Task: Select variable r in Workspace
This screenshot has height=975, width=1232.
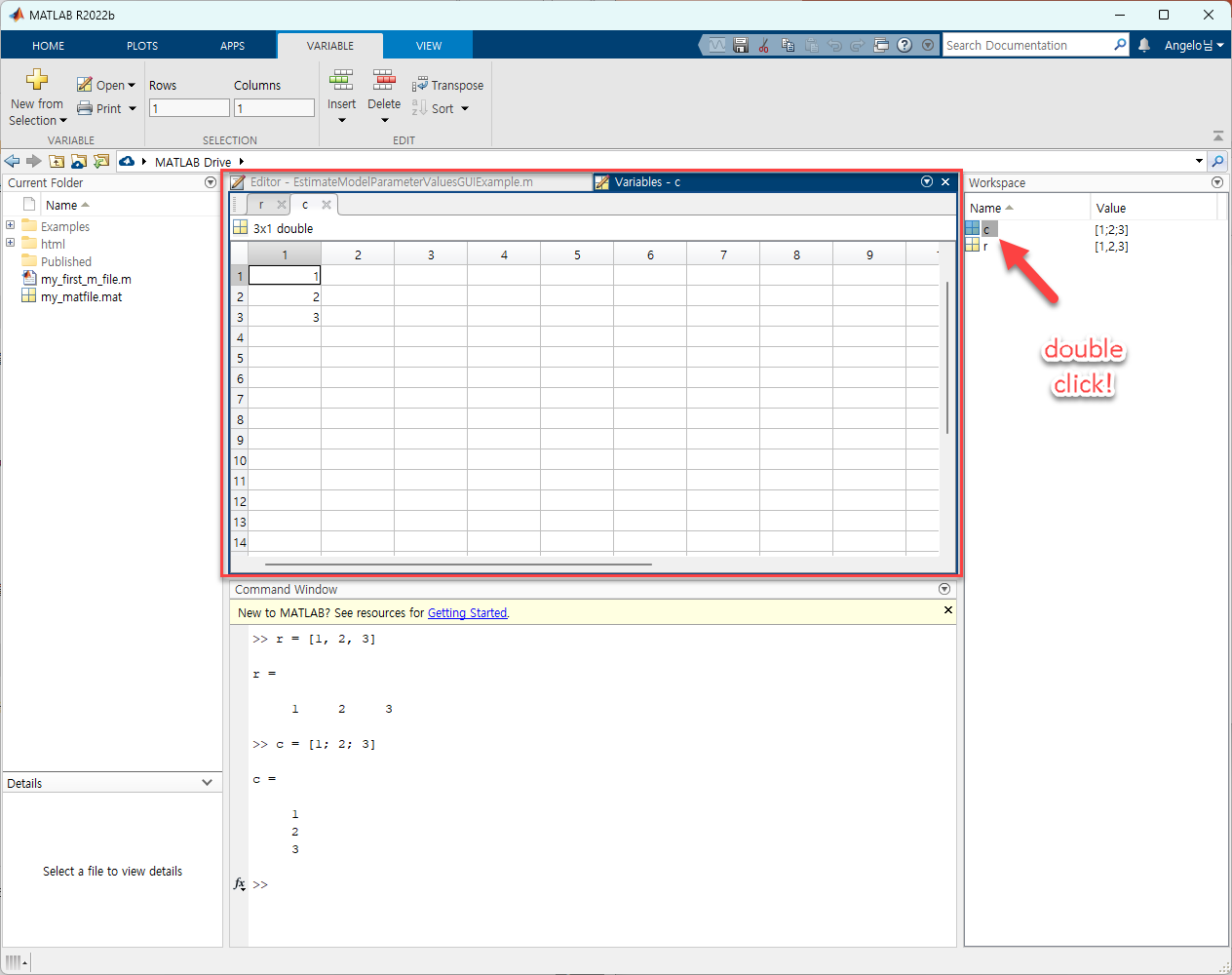Action: [x=985, y=246]
